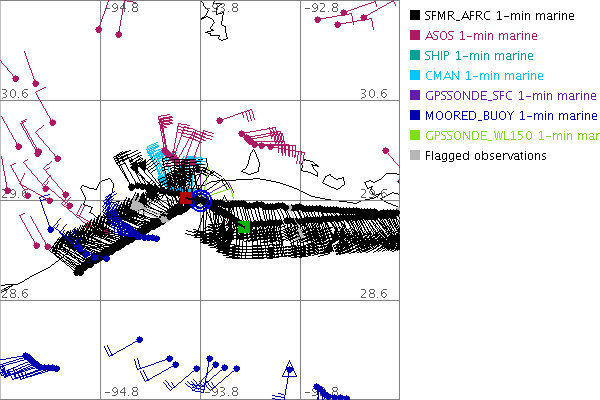Viewport: 600px width, 400px height.
Task: Click the magenta ASOS legend swatch
Action: click(414, 35)
